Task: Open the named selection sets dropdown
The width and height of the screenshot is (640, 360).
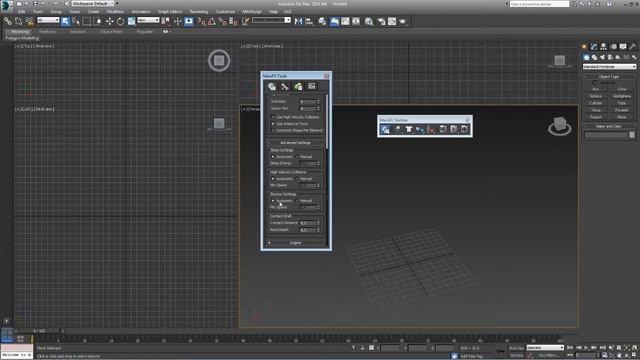Action: (271, 20)
